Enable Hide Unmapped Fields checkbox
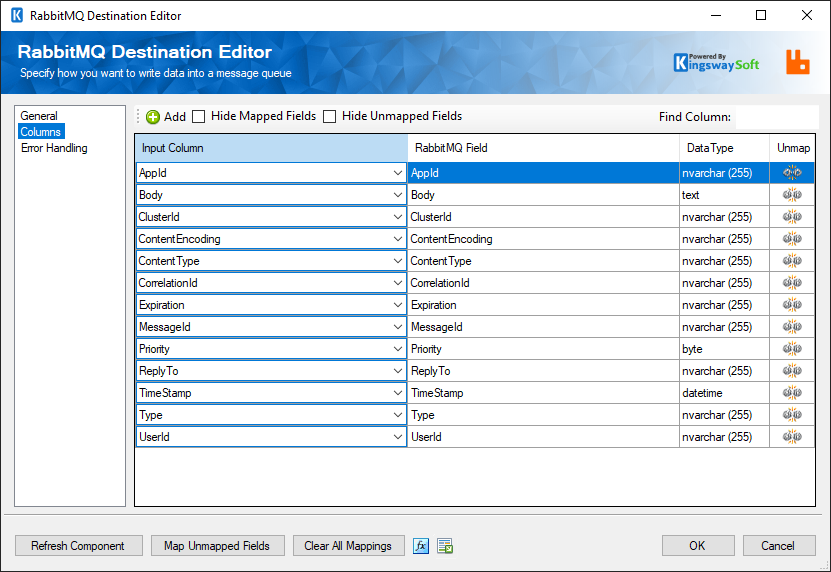 click(x=330, y=117)
